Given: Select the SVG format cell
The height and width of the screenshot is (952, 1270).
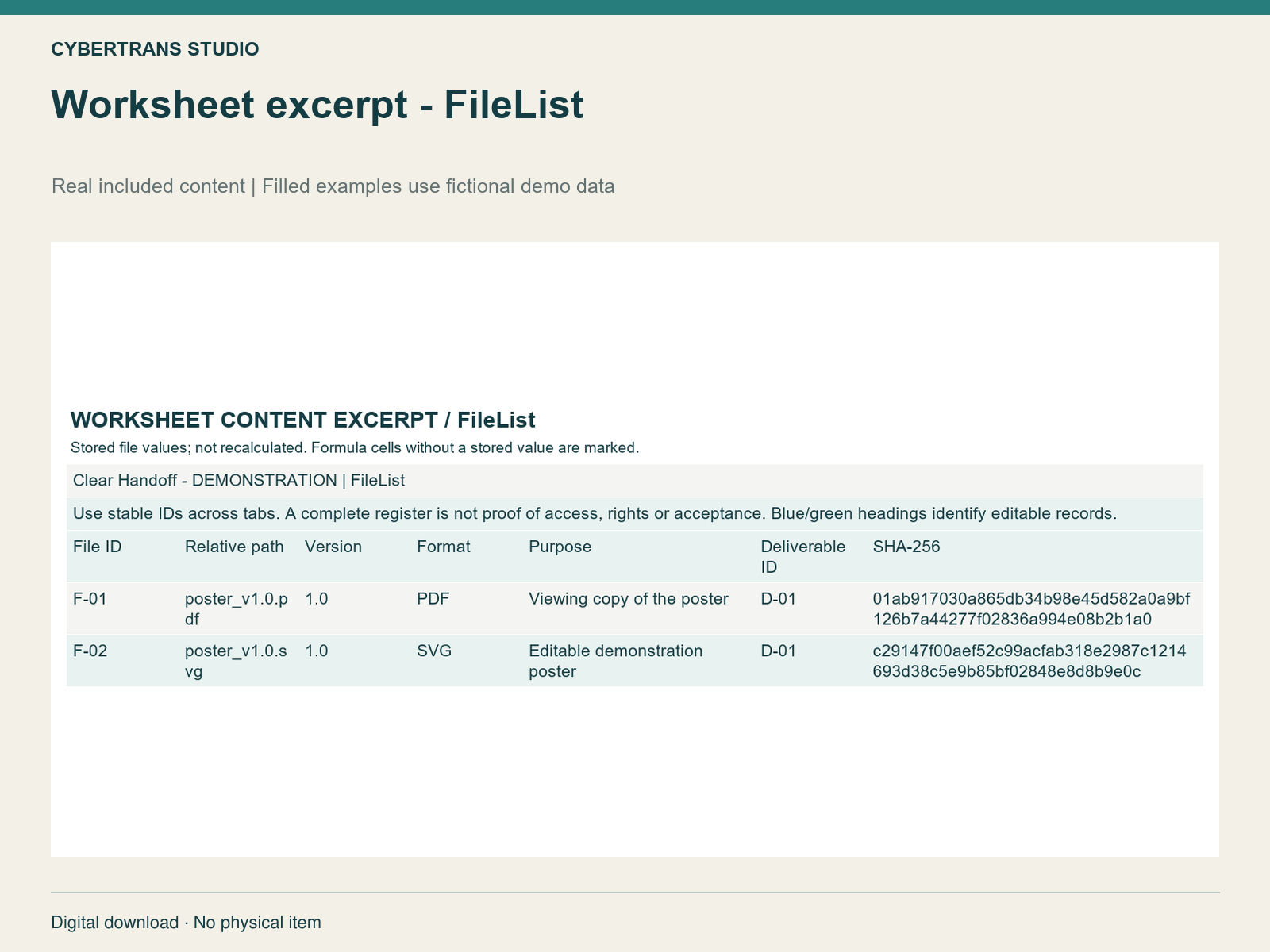Looking at the screenshot, I should coord(434,651).
